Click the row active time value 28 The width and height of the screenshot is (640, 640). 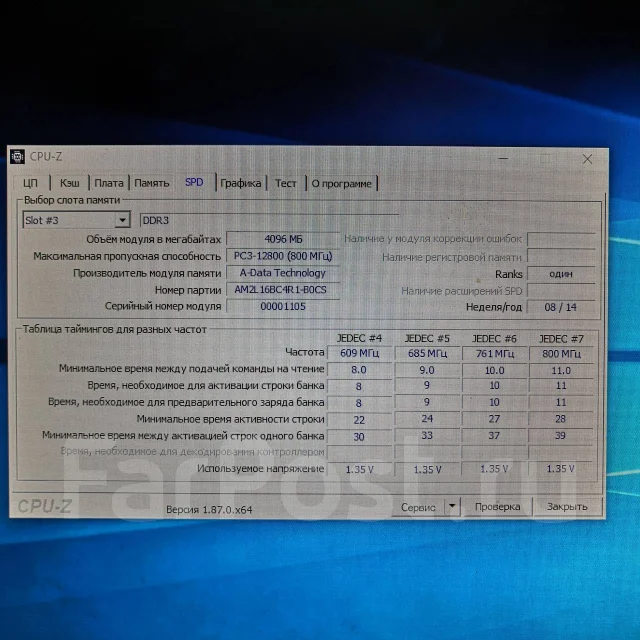pos(560,419)
